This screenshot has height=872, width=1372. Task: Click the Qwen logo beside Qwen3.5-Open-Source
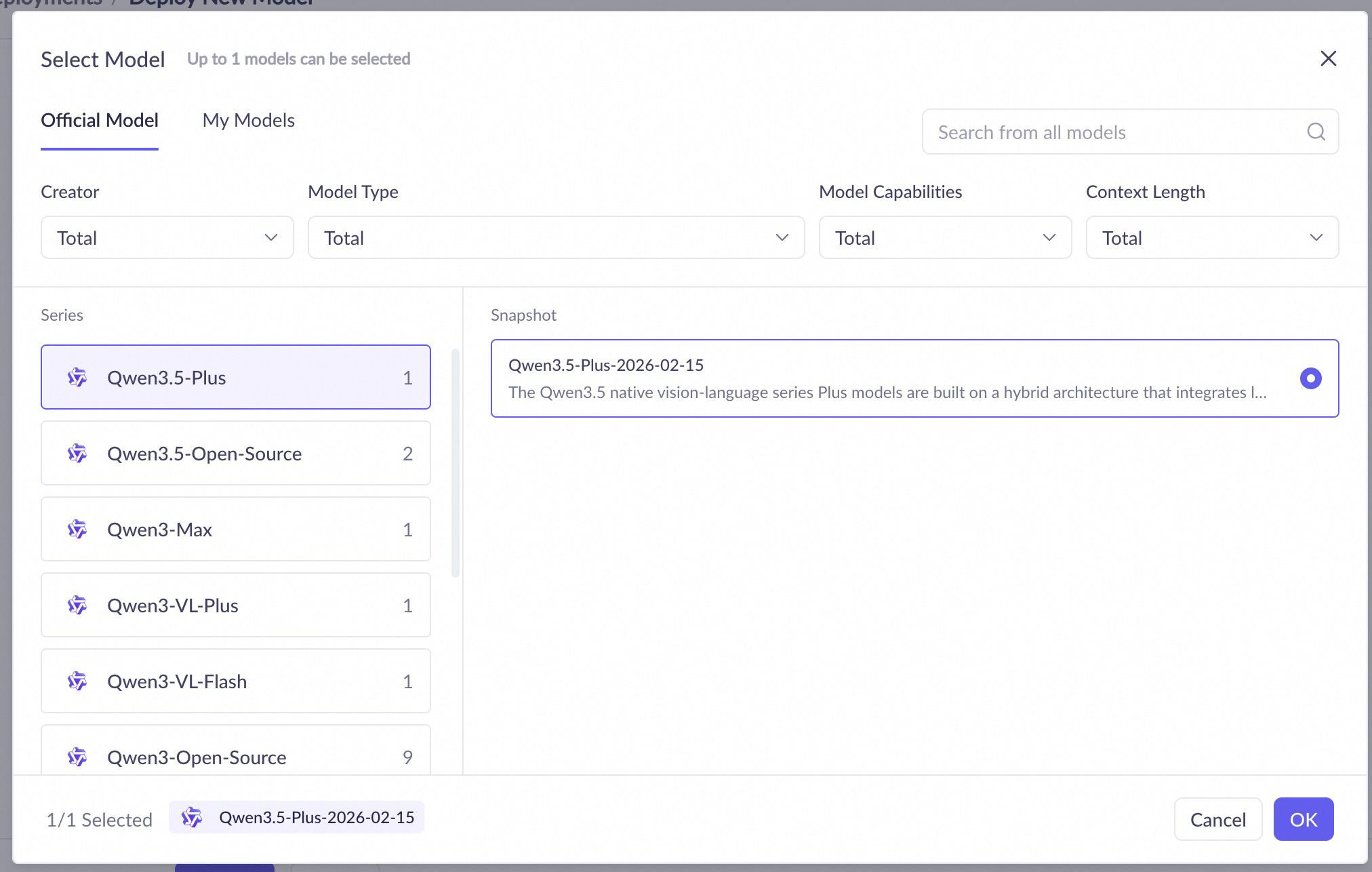click(77, 454)
